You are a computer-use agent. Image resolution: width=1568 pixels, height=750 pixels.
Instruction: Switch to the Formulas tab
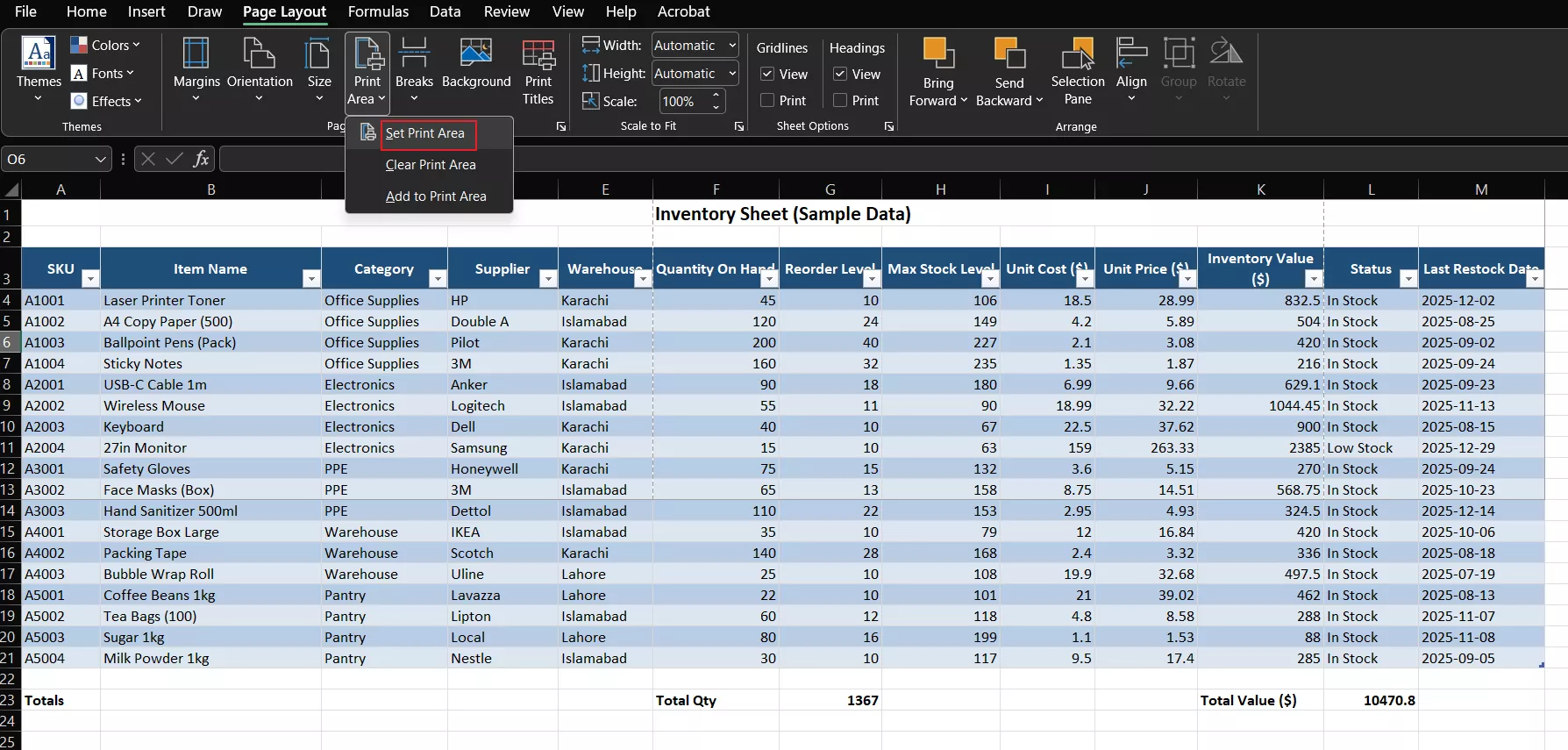(x=378, y=11)
